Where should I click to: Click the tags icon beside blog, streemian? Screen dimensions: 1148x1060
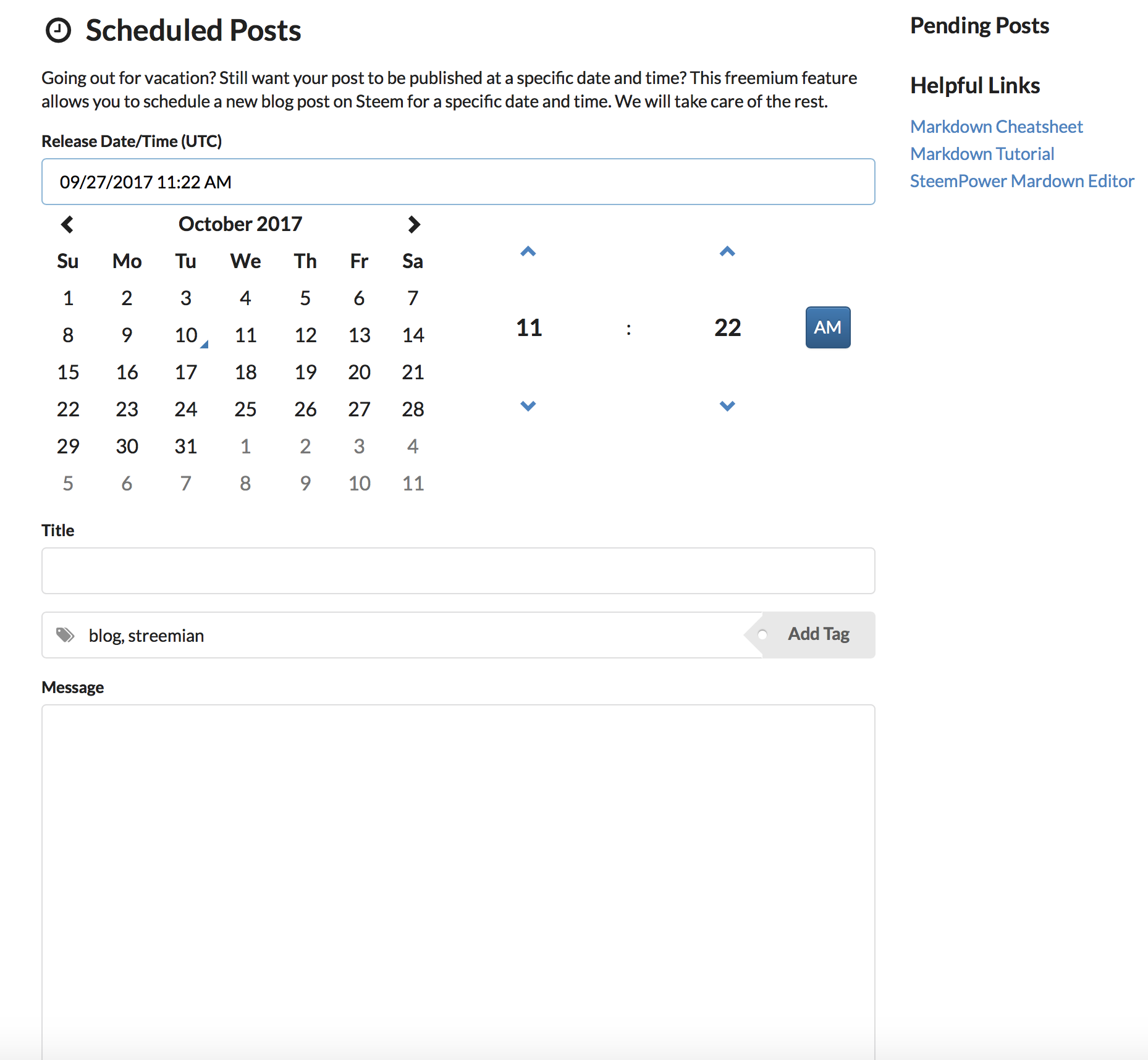coord(65,635)
